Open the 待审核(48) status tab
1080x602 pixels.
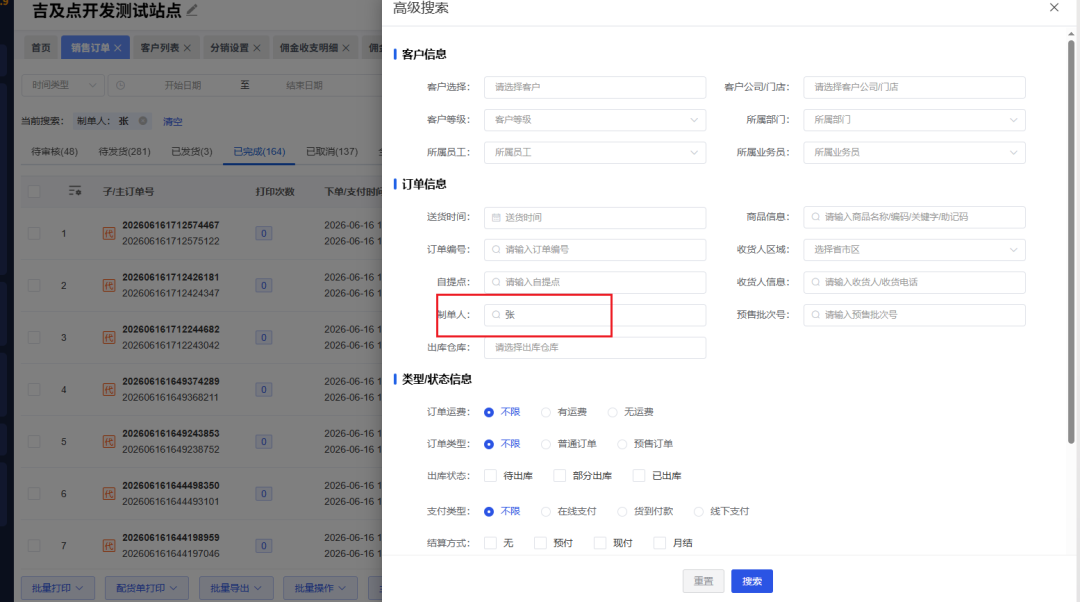pyautogui.click(x=54, y=152)
